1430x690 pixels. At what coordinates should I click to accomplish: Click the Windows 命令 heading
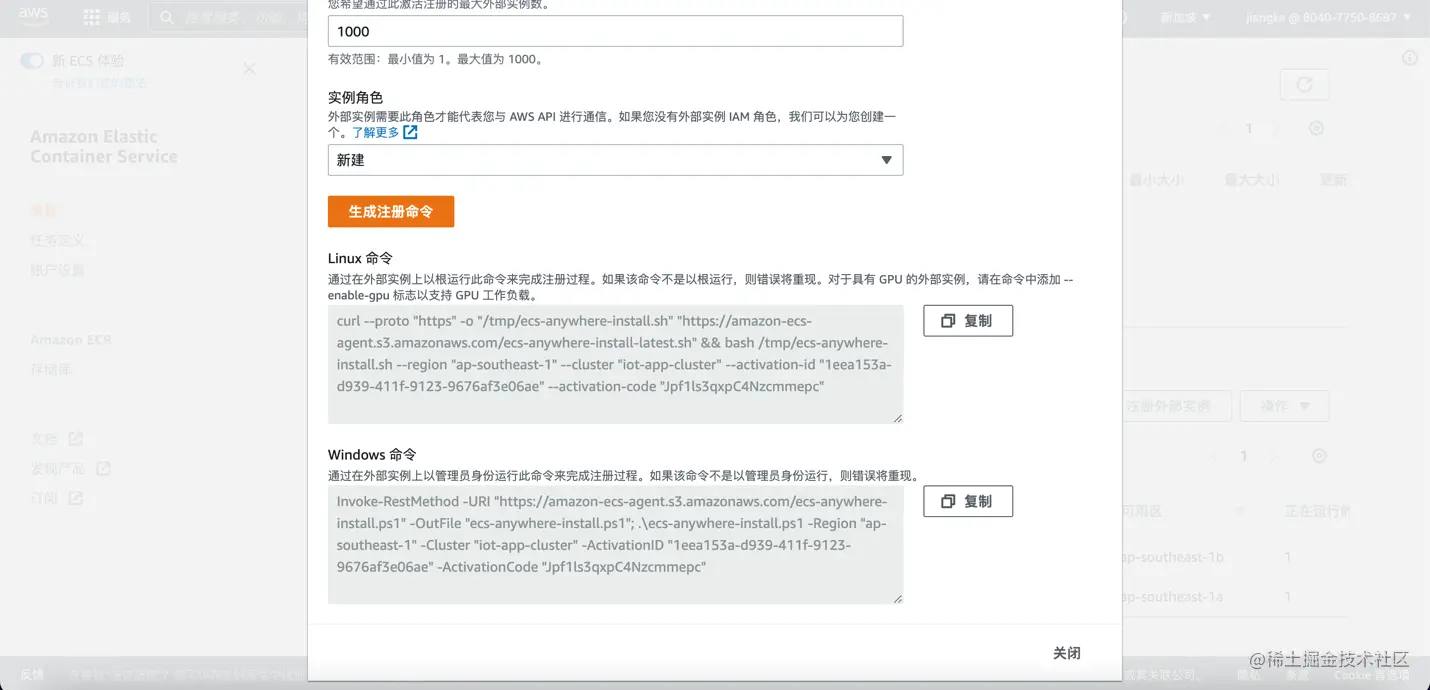(372, 454)
